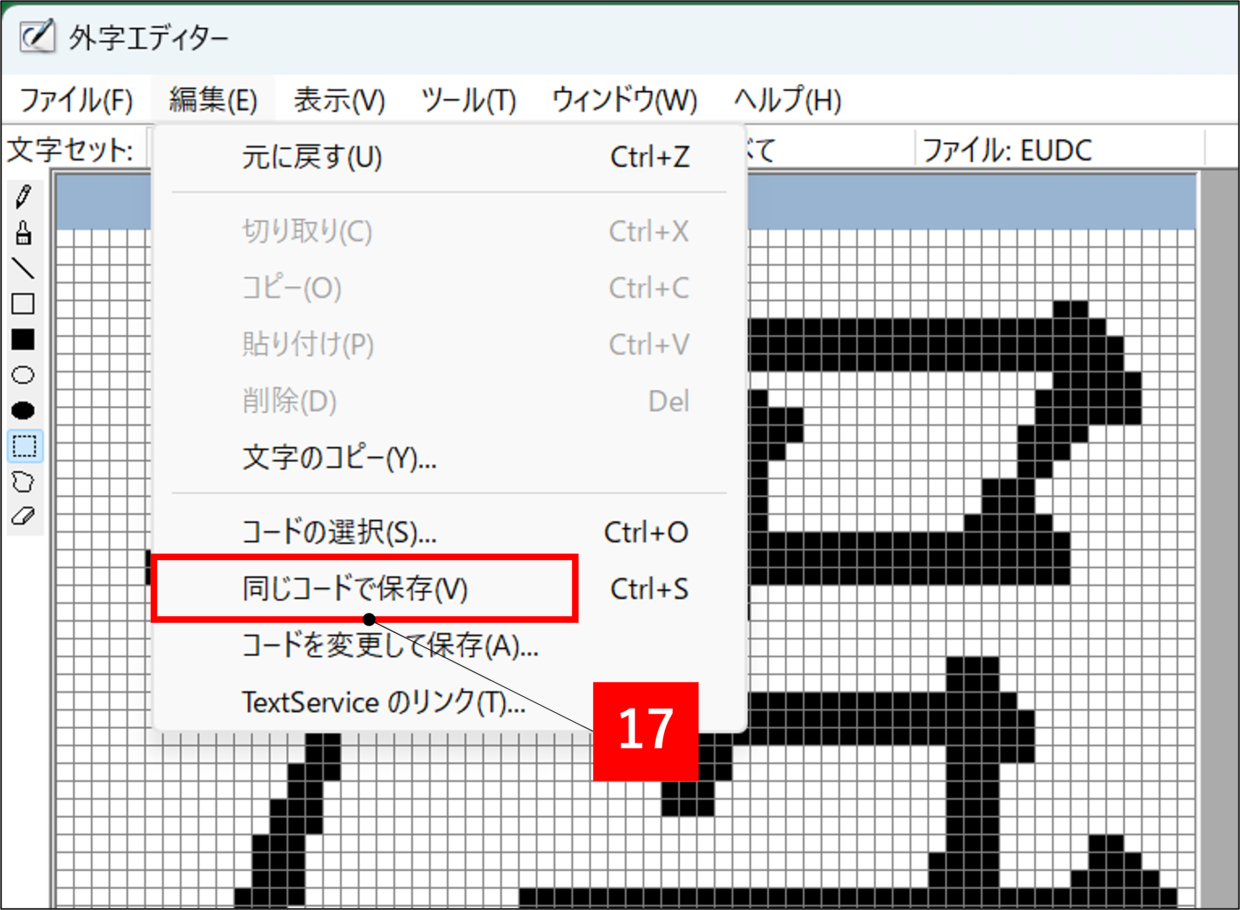
Task: Open the ウィンドウ(W) menu
Action: [x=624, y=100]
